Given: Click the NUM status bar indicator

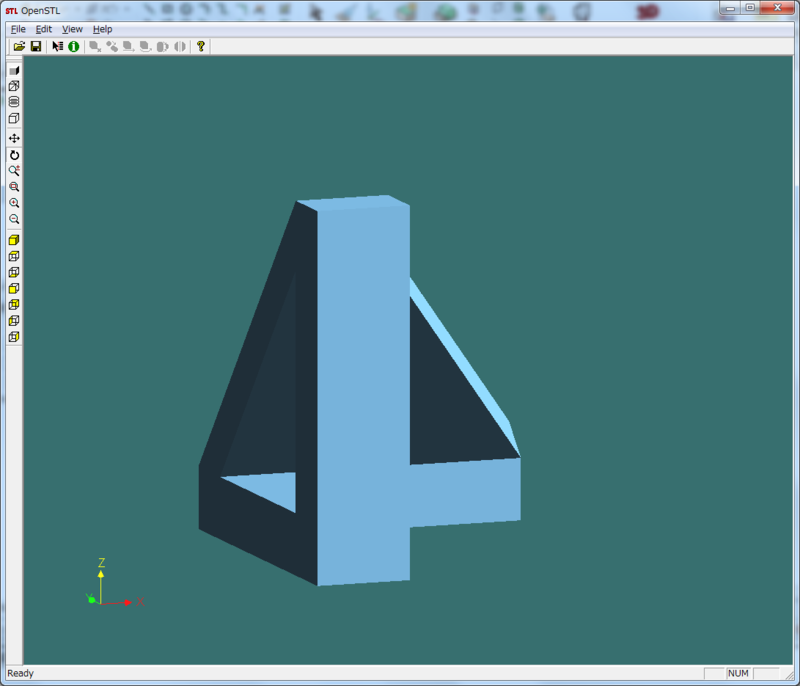Looking at the screenshot, I should (738, 673).
